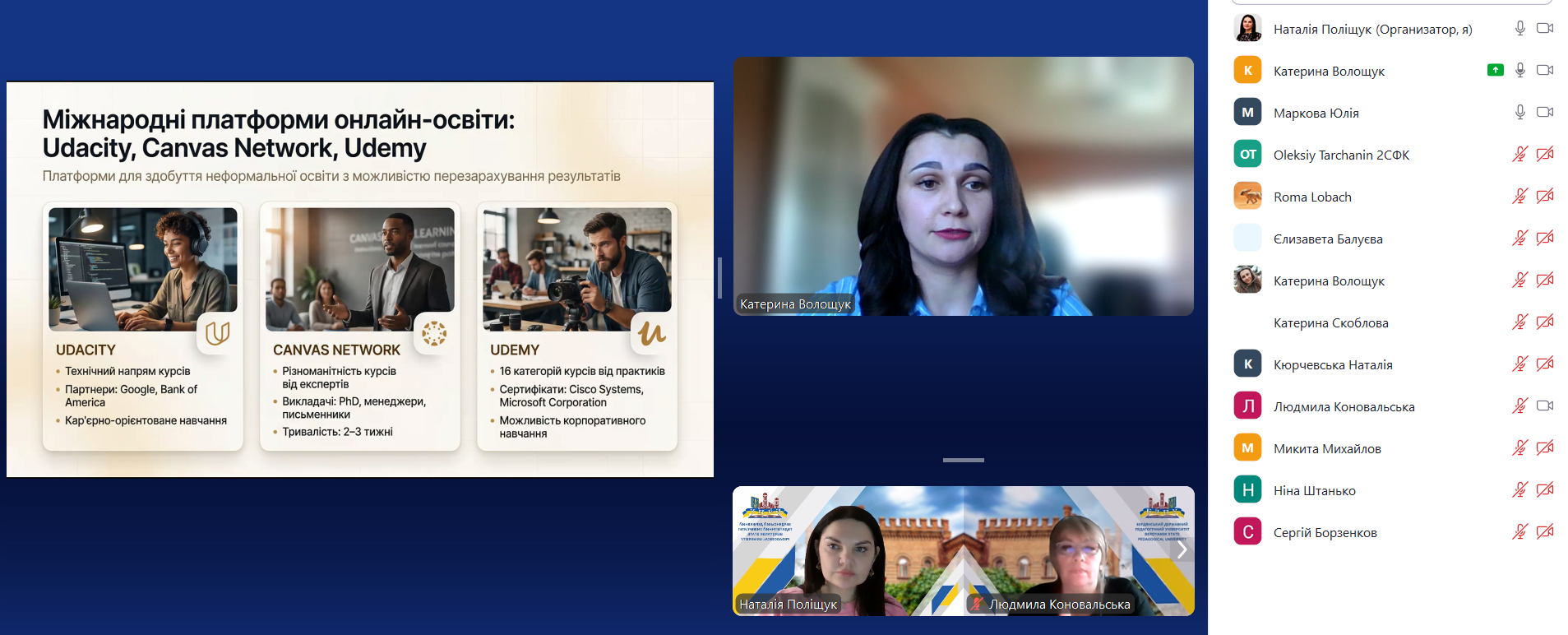Click the Наталія Поліщук organizer name
The height and width of the screenshot is (635, 1568).
point(1371,29)
